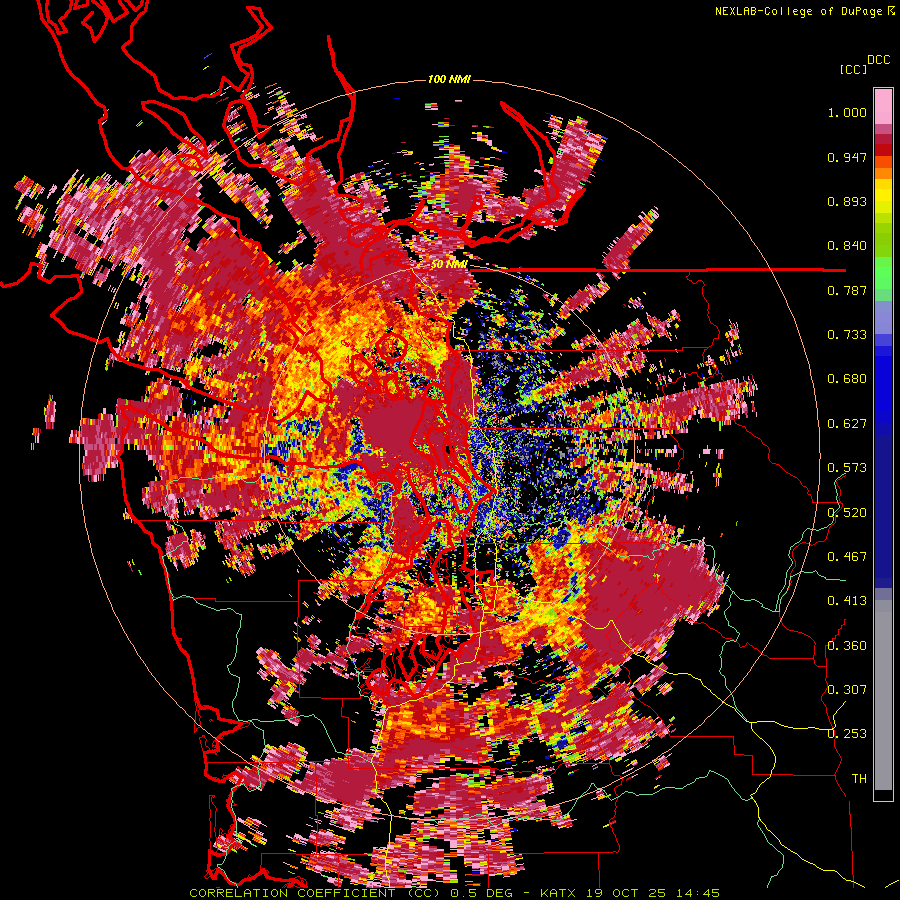Click the 0.307 legend value
Image resolution: width=900 pixels, height=900 pixels.
(847, 690)
